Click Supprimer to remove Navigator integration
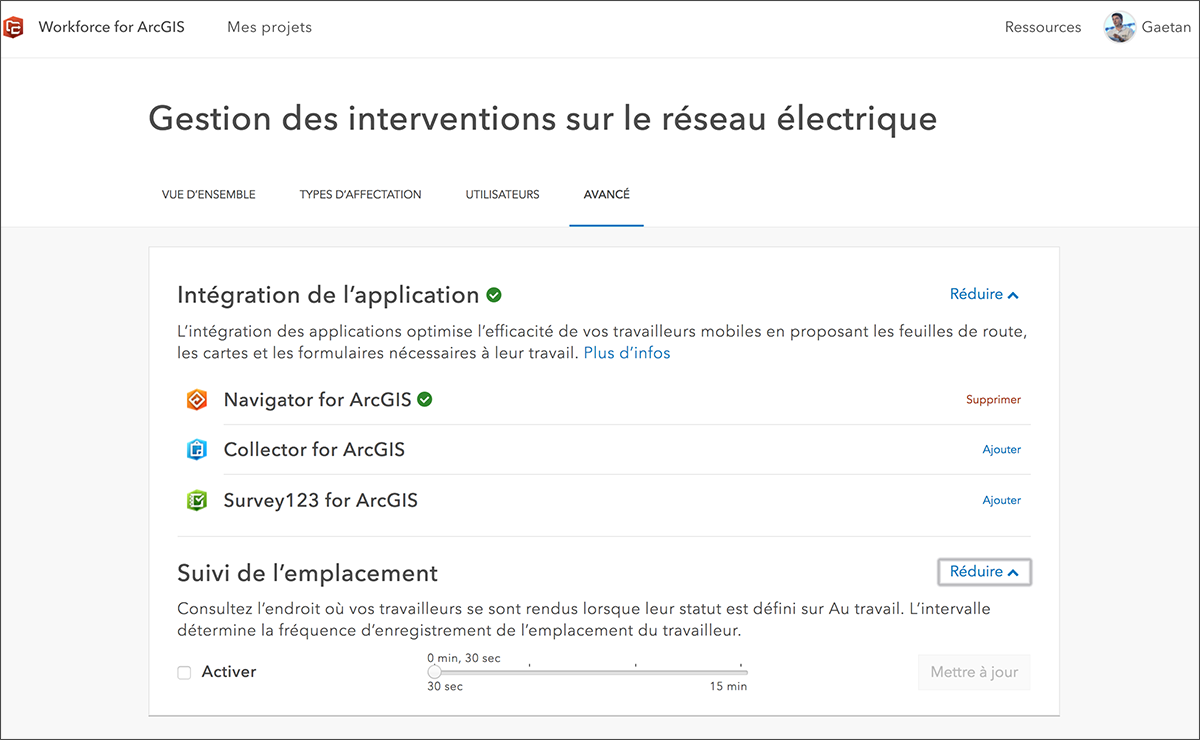1200x740 pixels. [x=993, y=400]
